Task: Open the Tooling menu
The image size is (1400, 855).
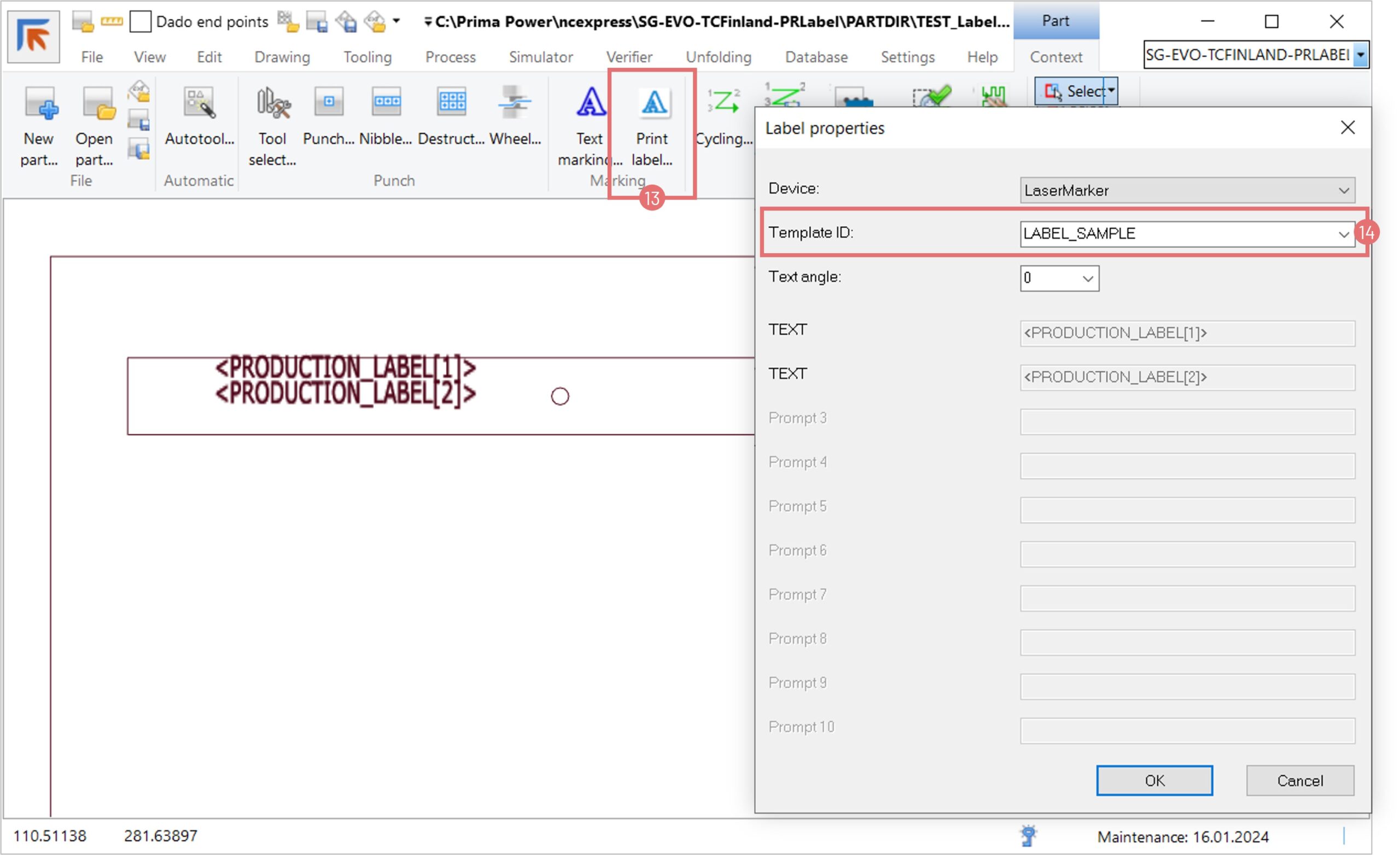Action: click(367, 57)
